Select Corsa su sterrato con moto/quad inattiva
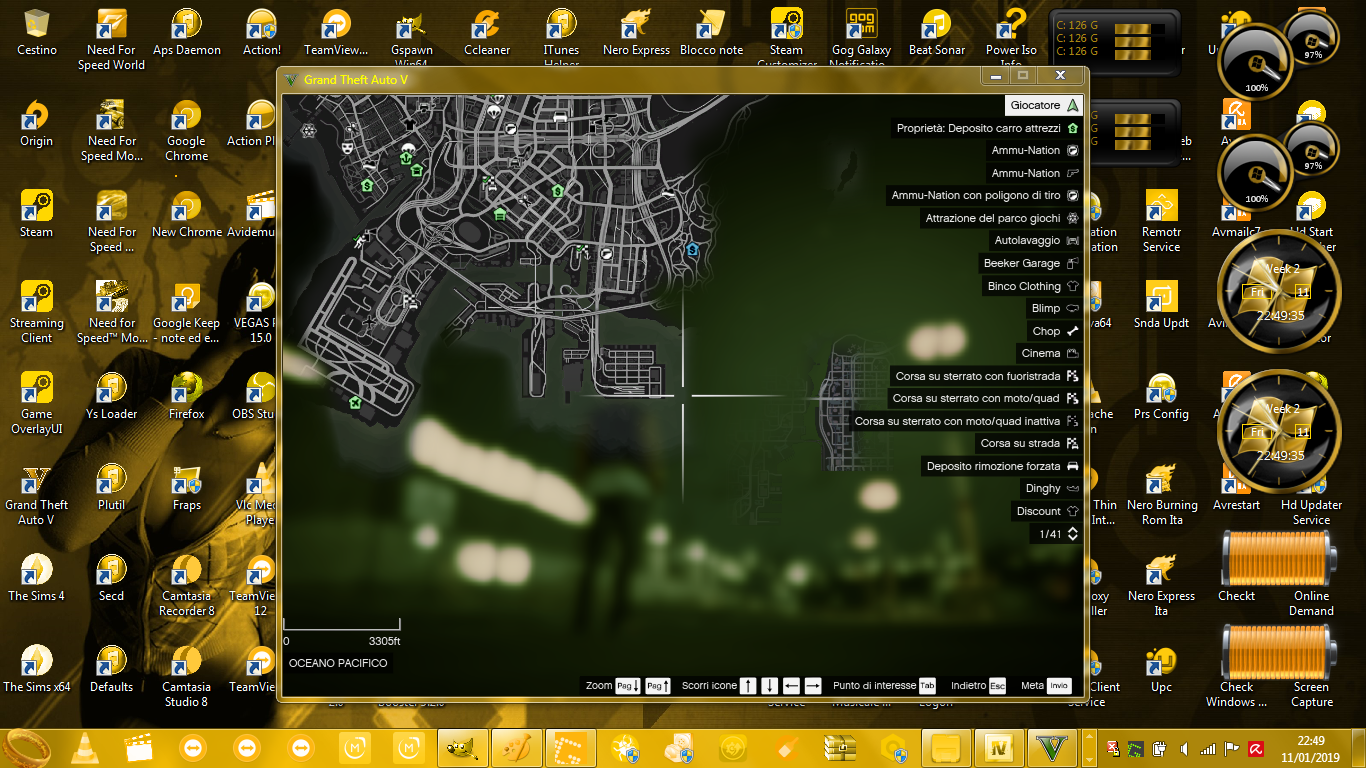The image size is (1366, 768). [x=965, y=421]
